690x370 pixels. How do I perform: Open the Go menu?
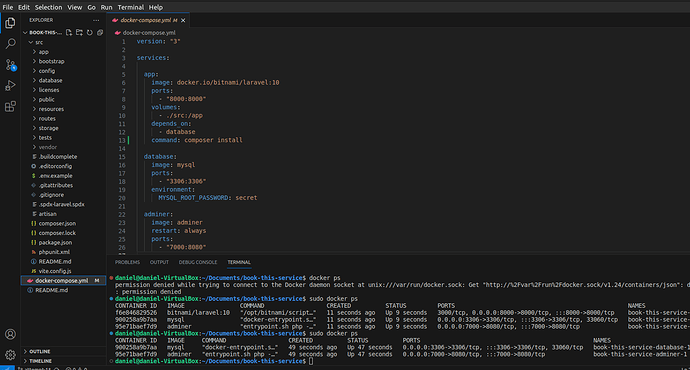(91, 7)
